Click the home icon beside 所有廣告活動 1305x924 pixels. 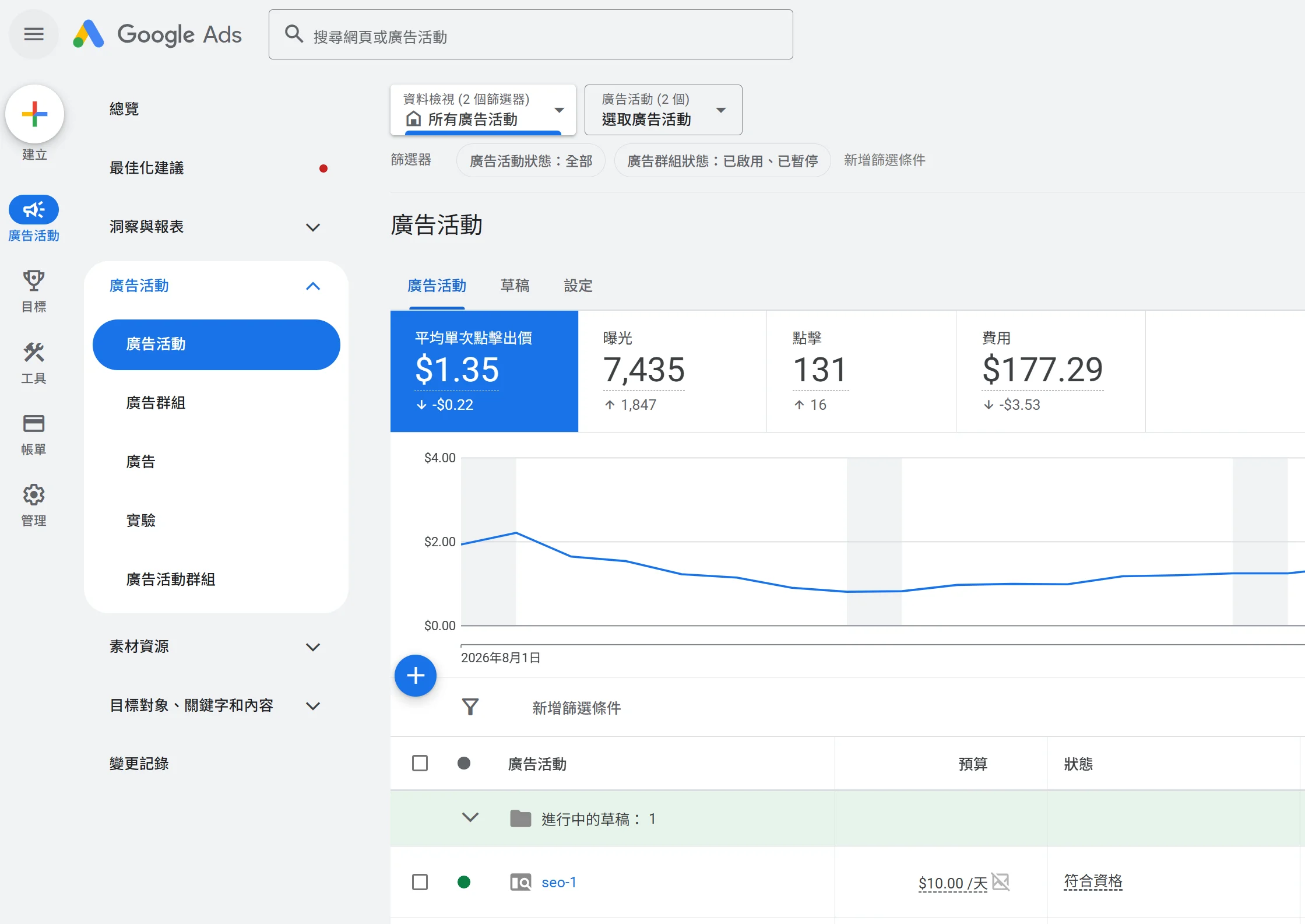[x=413, y=119]
